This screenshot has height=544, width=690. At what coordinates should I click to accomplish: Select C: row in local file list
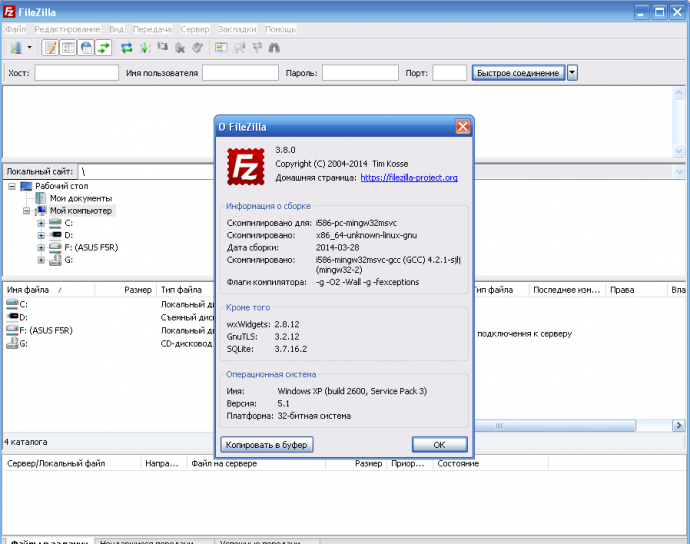point(109,304)
